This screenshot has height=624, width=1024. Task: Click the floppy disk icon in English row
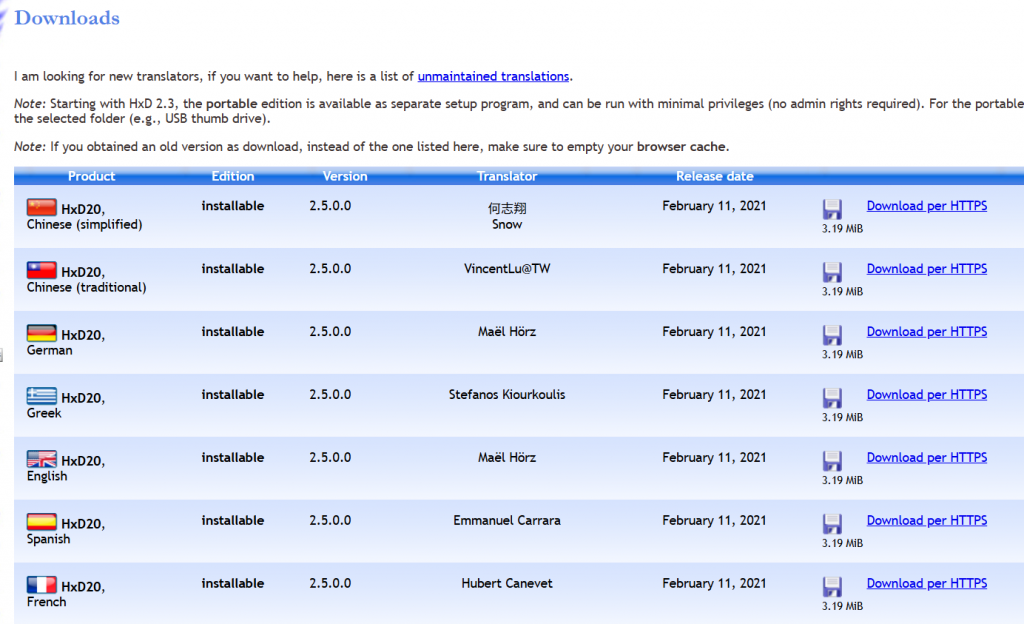point(832,461)
